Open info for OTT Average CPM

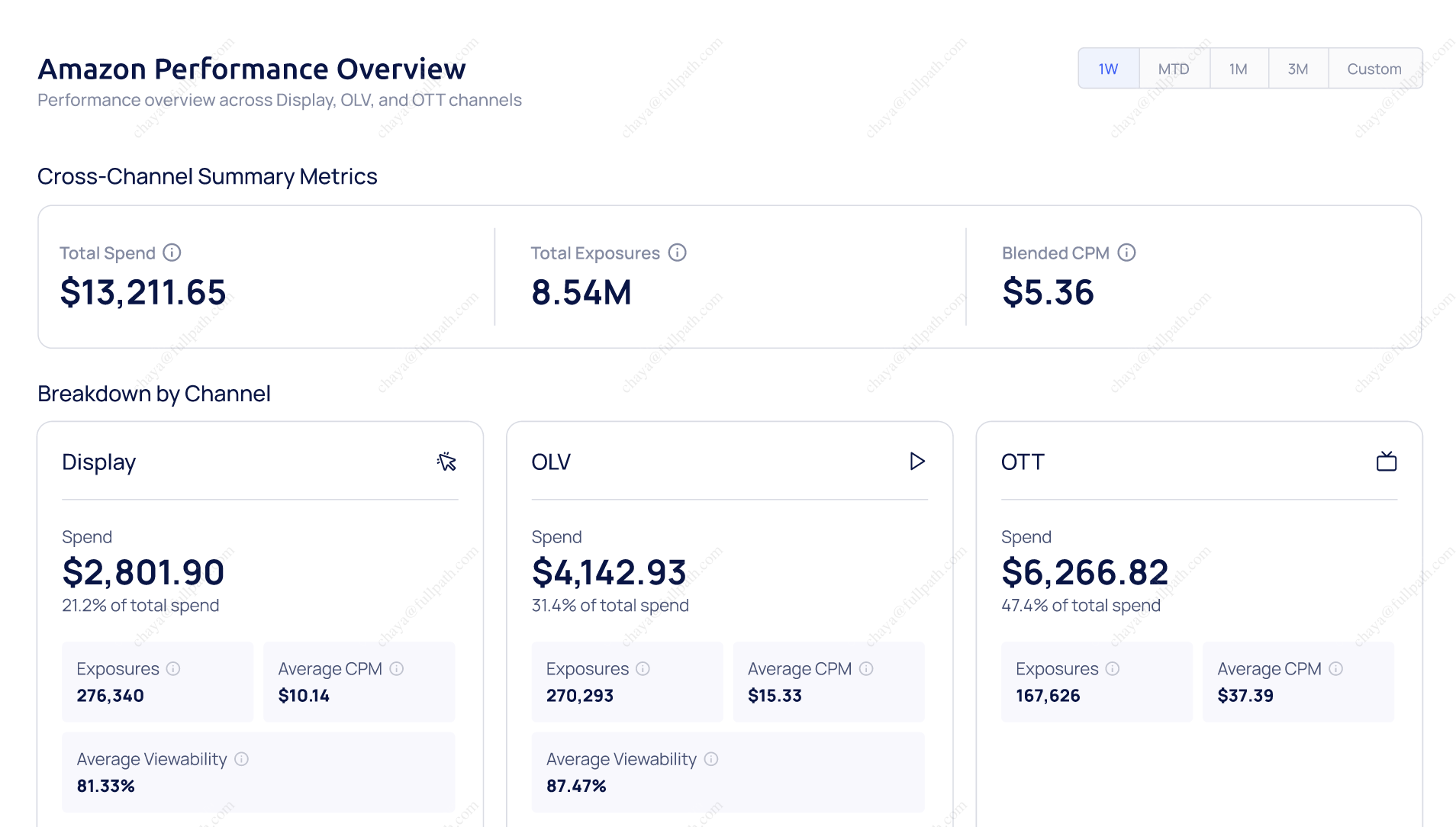[x=1335, y=669]
